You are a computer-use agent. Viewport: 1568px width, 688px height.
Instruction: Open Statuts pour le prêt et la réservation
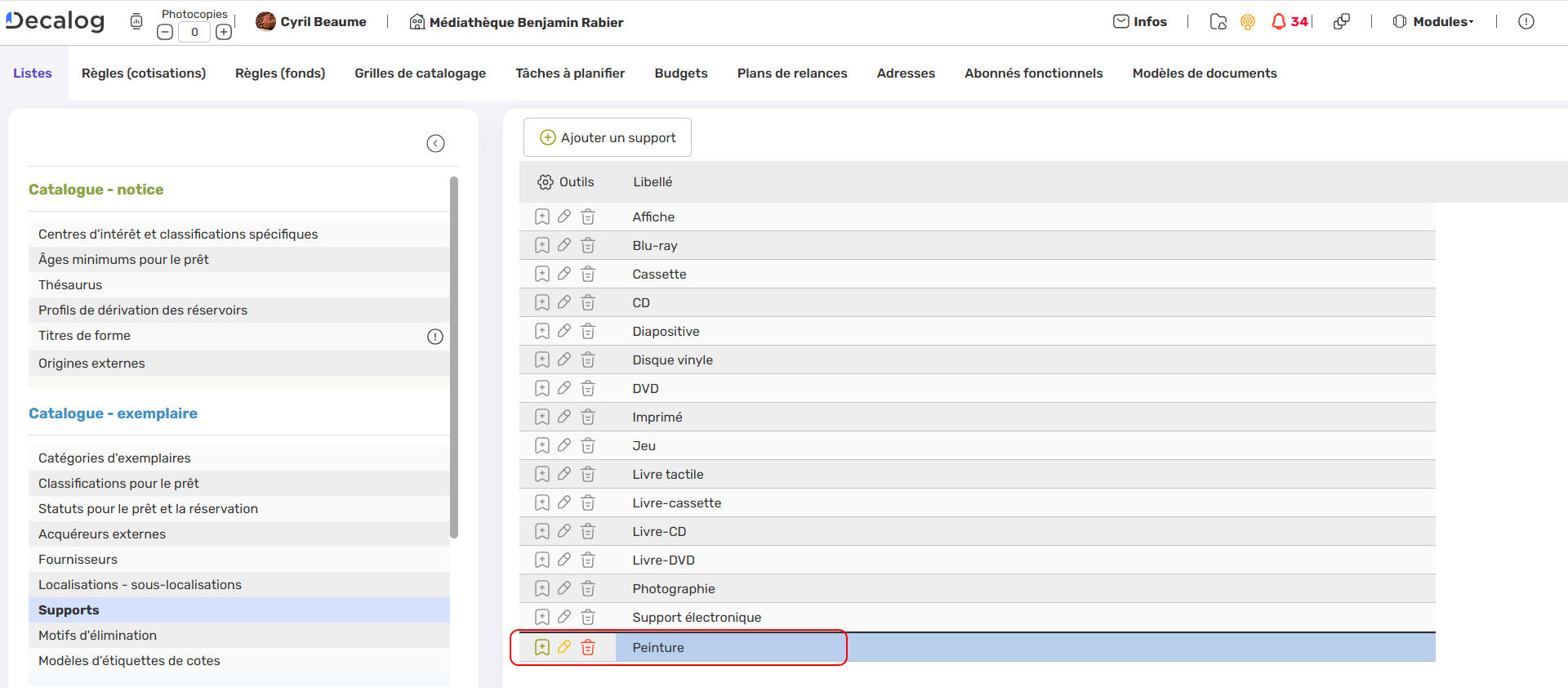[239, 508]
